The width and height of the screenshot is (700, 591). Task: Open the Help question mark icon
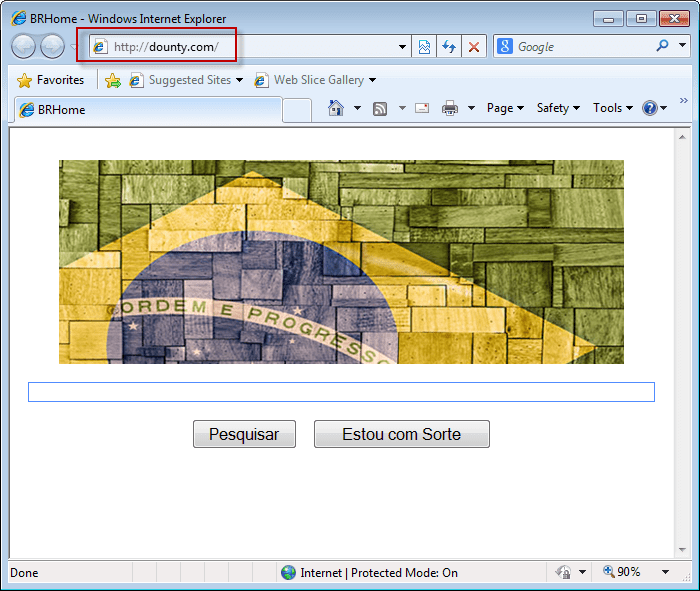(x=650, y=108)
